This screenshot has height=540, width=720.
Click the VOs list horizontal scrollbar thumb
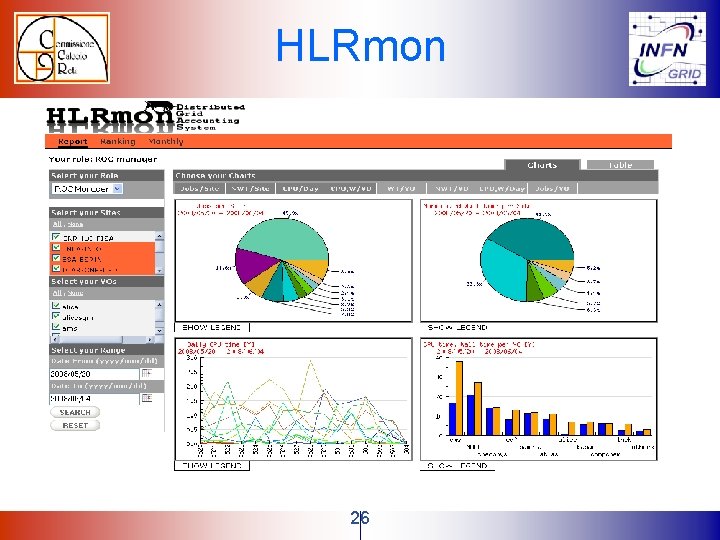(91, 339)
